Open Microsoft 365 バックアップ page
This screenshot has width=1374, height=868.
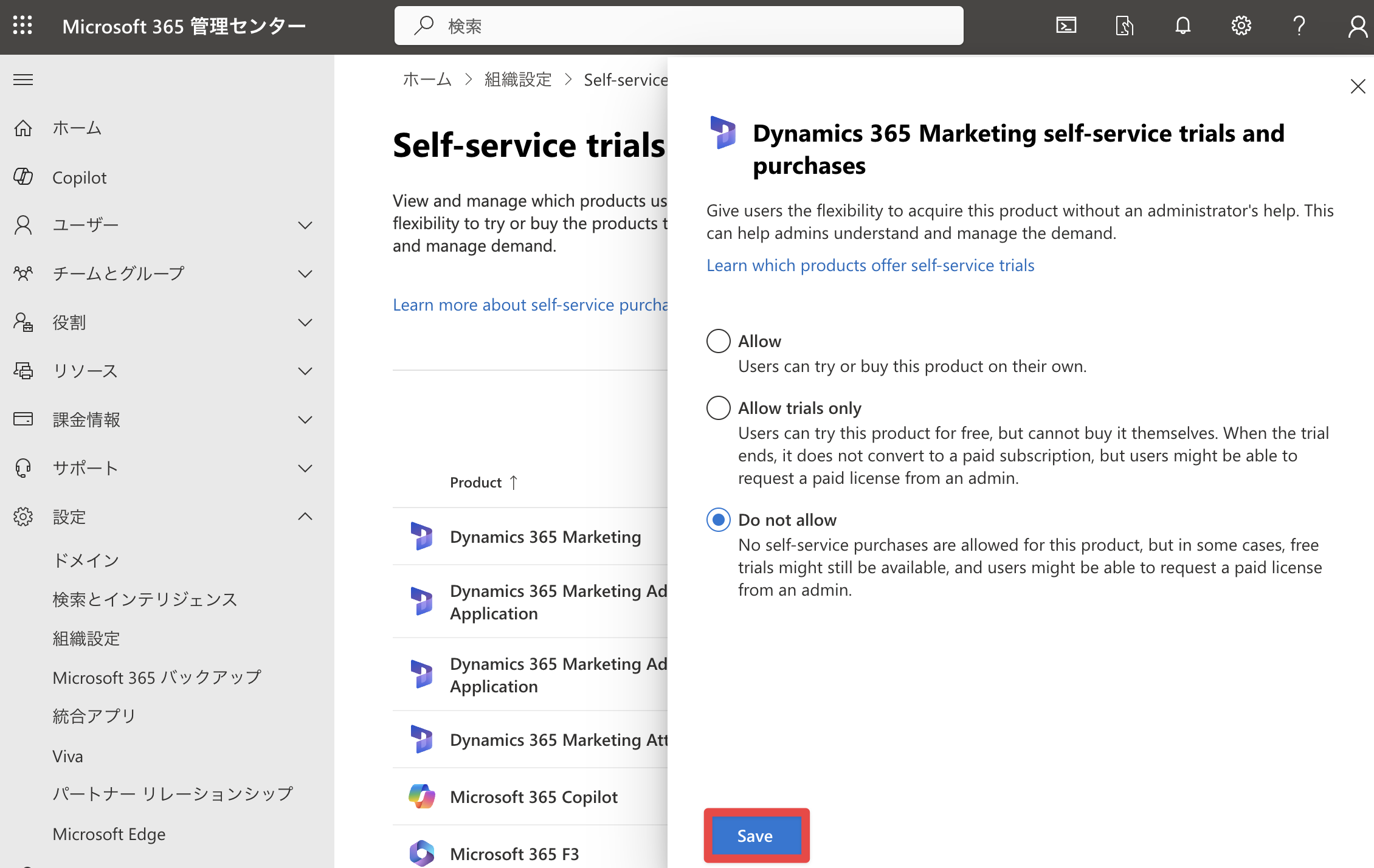(x=157, y=677)
